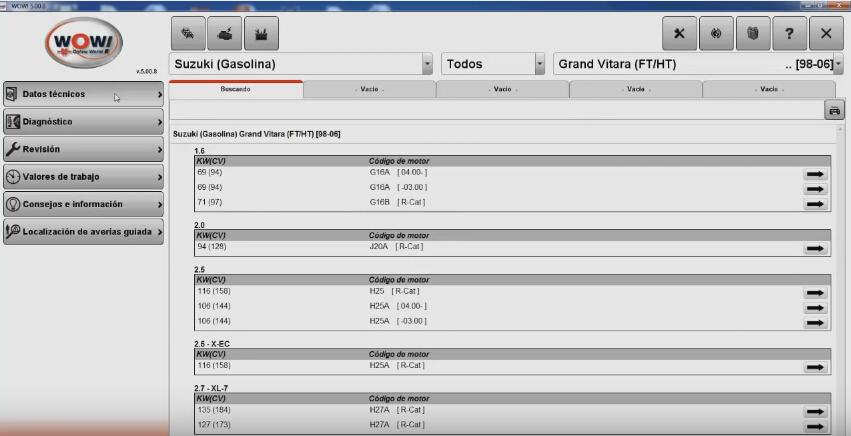Open the Grand Vitara (FT/HT) model dropdown
851x436 pixels.
(x=838, y=64)
